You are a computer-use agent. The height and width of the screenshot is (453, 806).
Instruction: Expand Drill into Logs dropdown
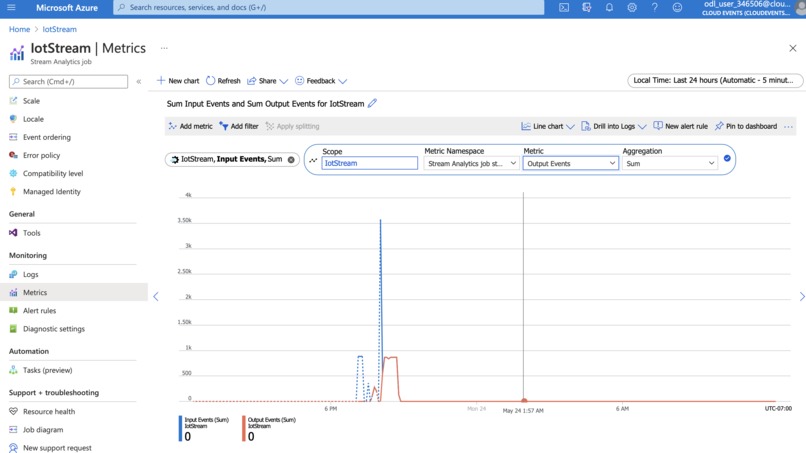[614, 126]
